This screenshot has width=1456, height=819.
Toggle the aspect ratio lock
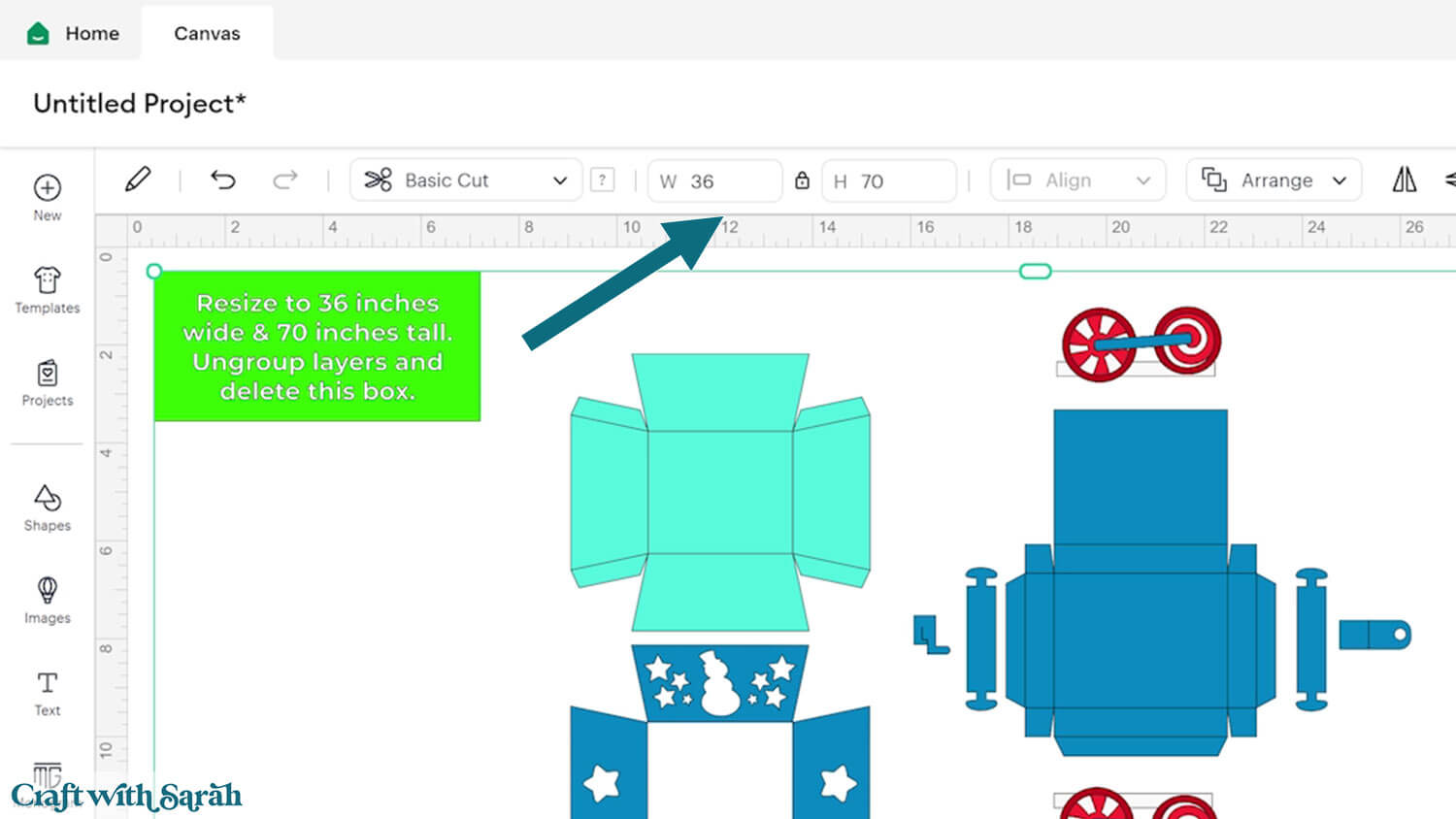pyautogui.click(x=802, y=180)
